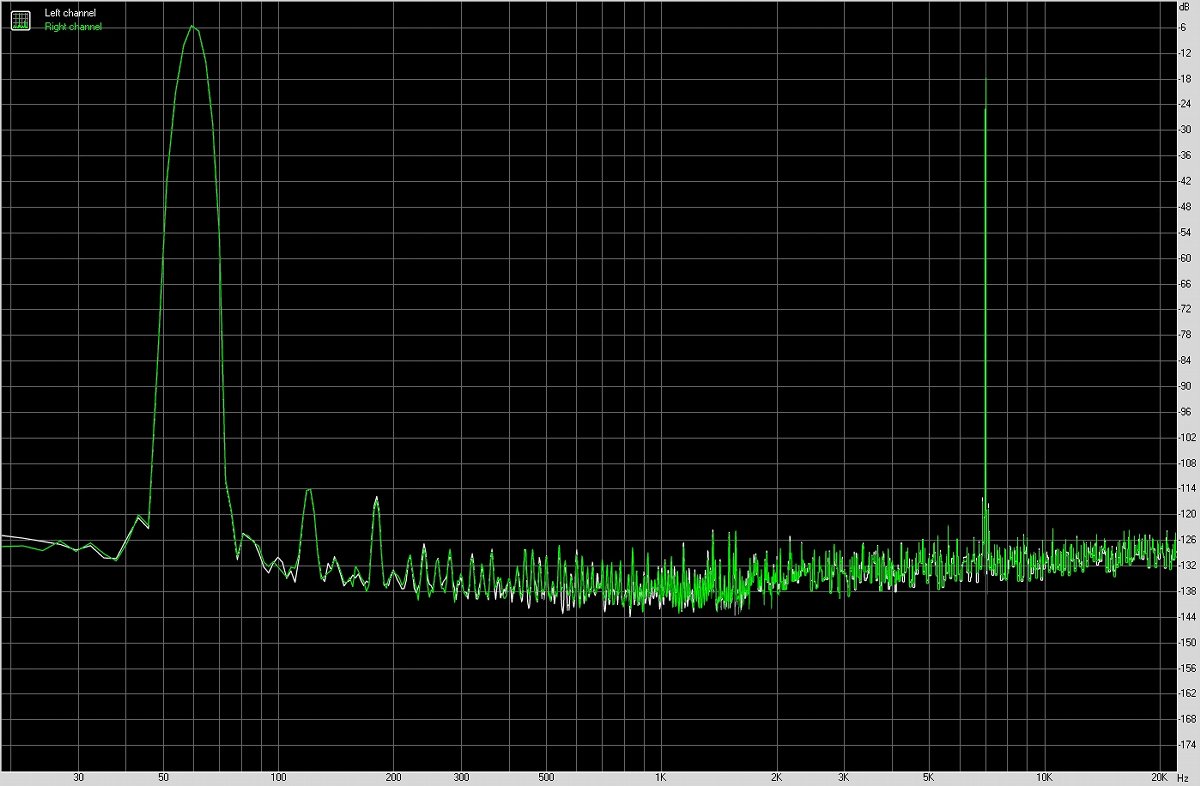Click the "-102" dB level axis label
The width and height of the screenshot is (1200, 786).
1187,437
